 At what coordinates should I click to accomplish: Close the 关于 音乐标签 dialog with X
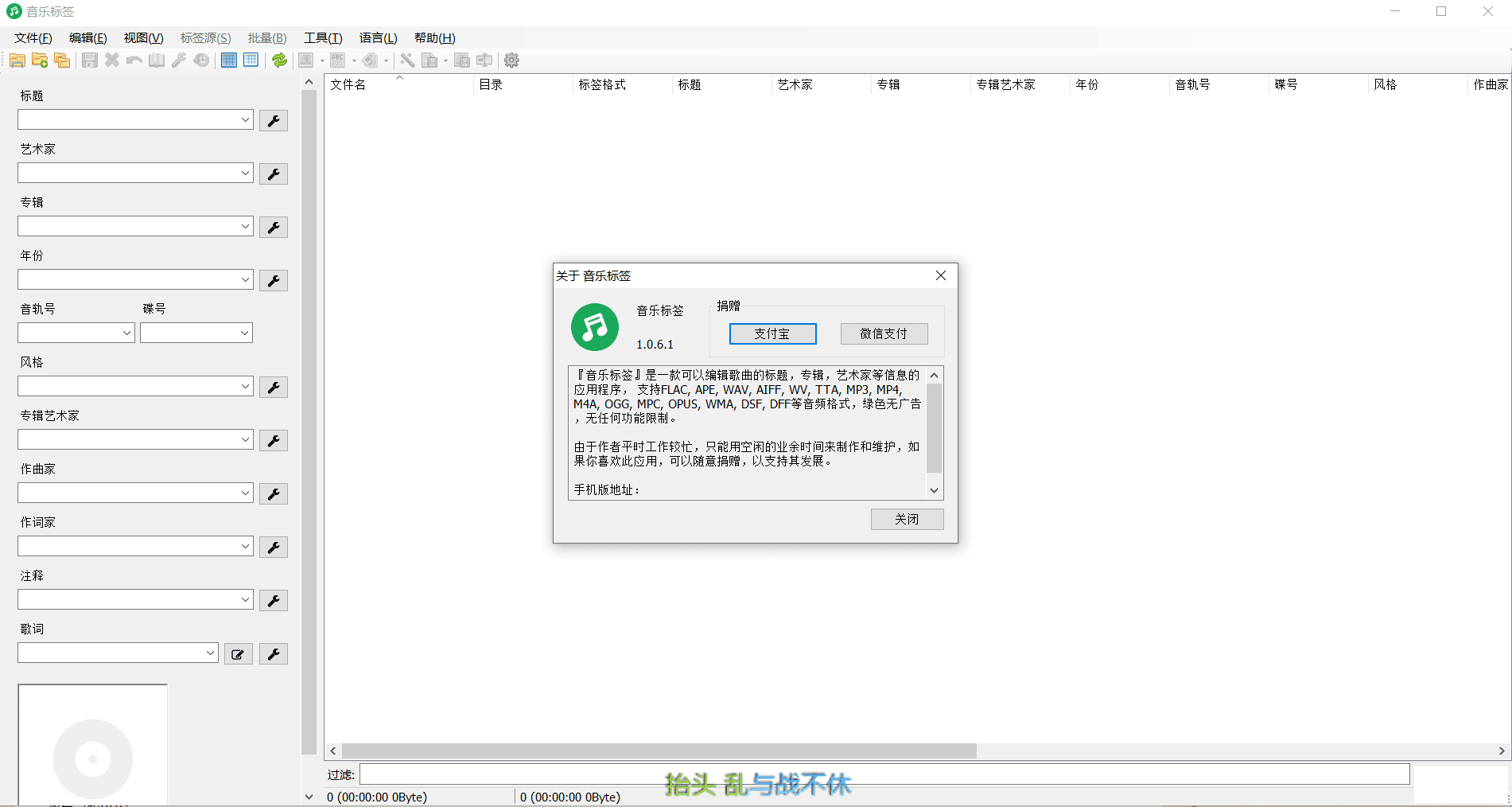(x=941, y=275)
